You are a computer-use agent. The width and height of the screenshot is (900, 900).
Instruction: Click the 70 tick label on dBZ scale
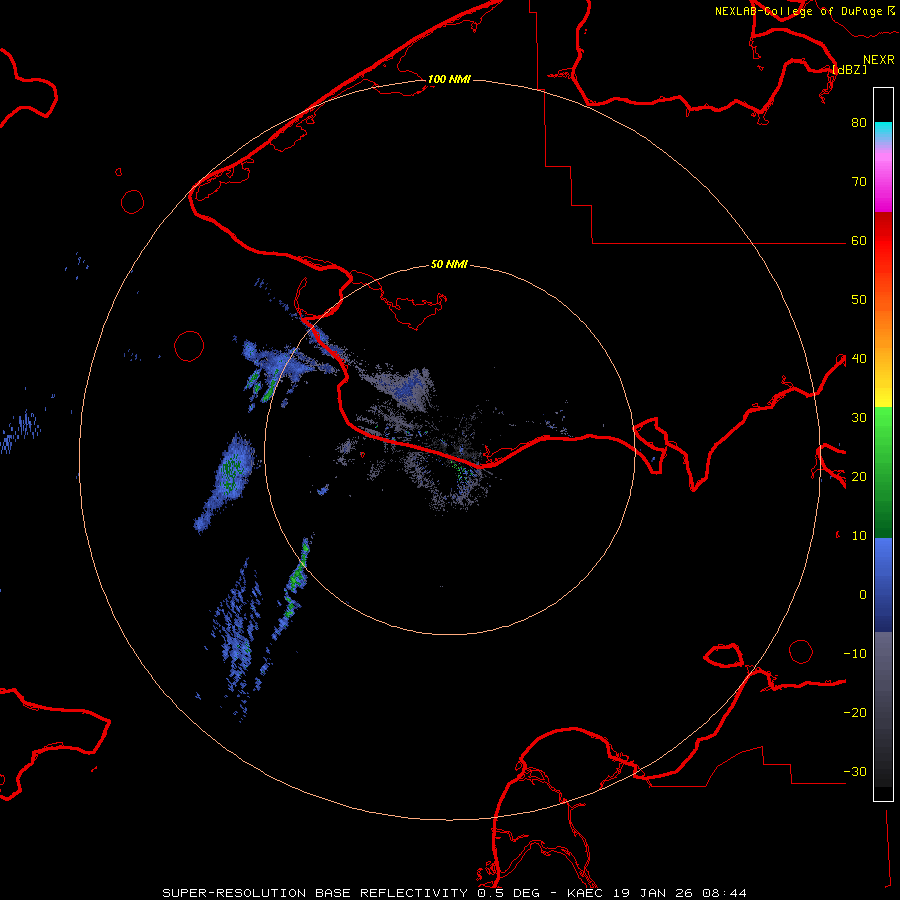859,182
